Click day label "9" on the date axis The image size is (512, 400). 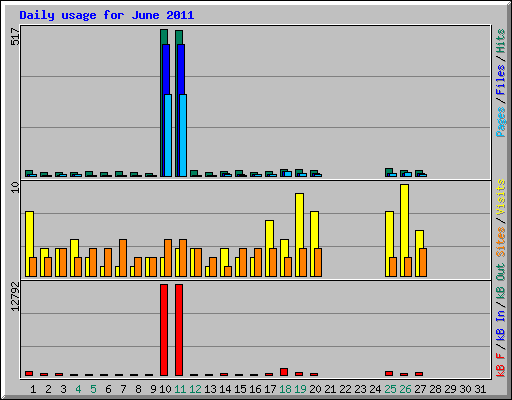(x=153, y=389)
